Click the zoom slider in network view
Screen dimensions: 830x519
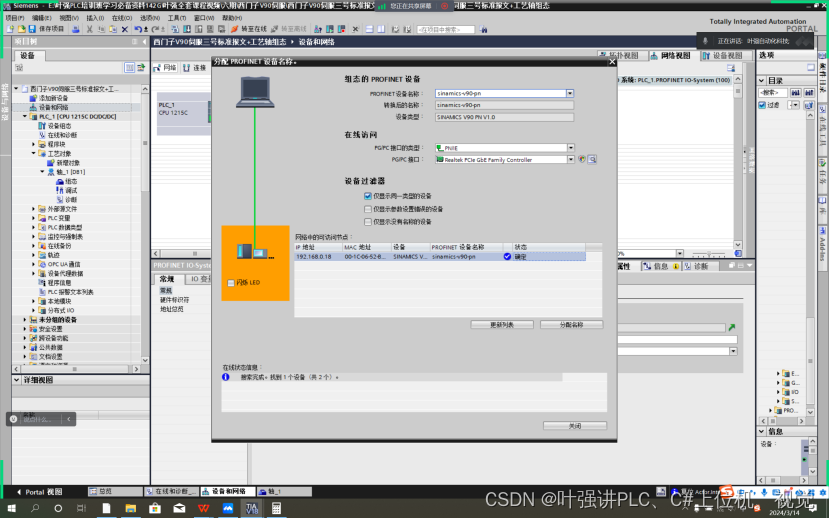tap(709, 254)
